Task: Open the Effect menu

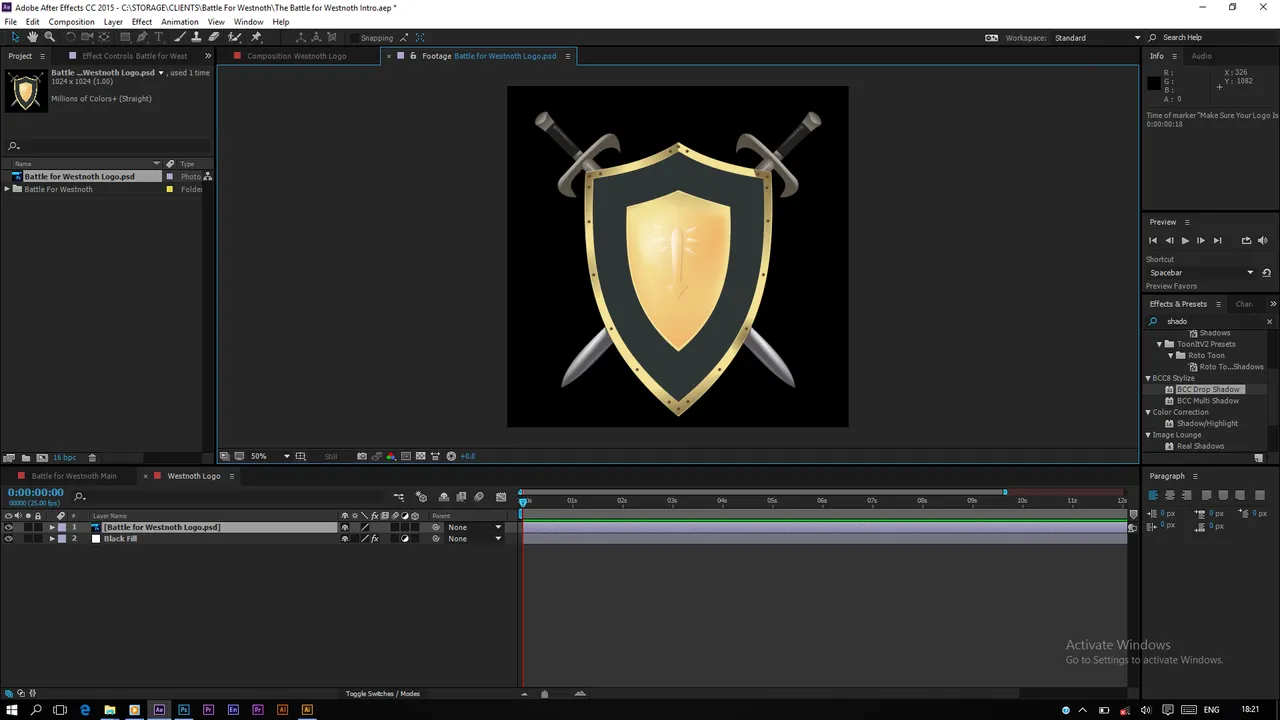Action: 142,22
